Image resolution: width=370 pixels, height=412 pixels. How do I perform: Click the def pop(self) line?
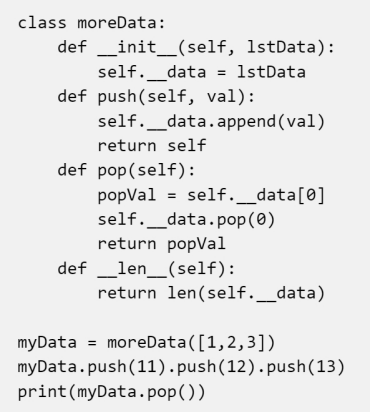126,170
